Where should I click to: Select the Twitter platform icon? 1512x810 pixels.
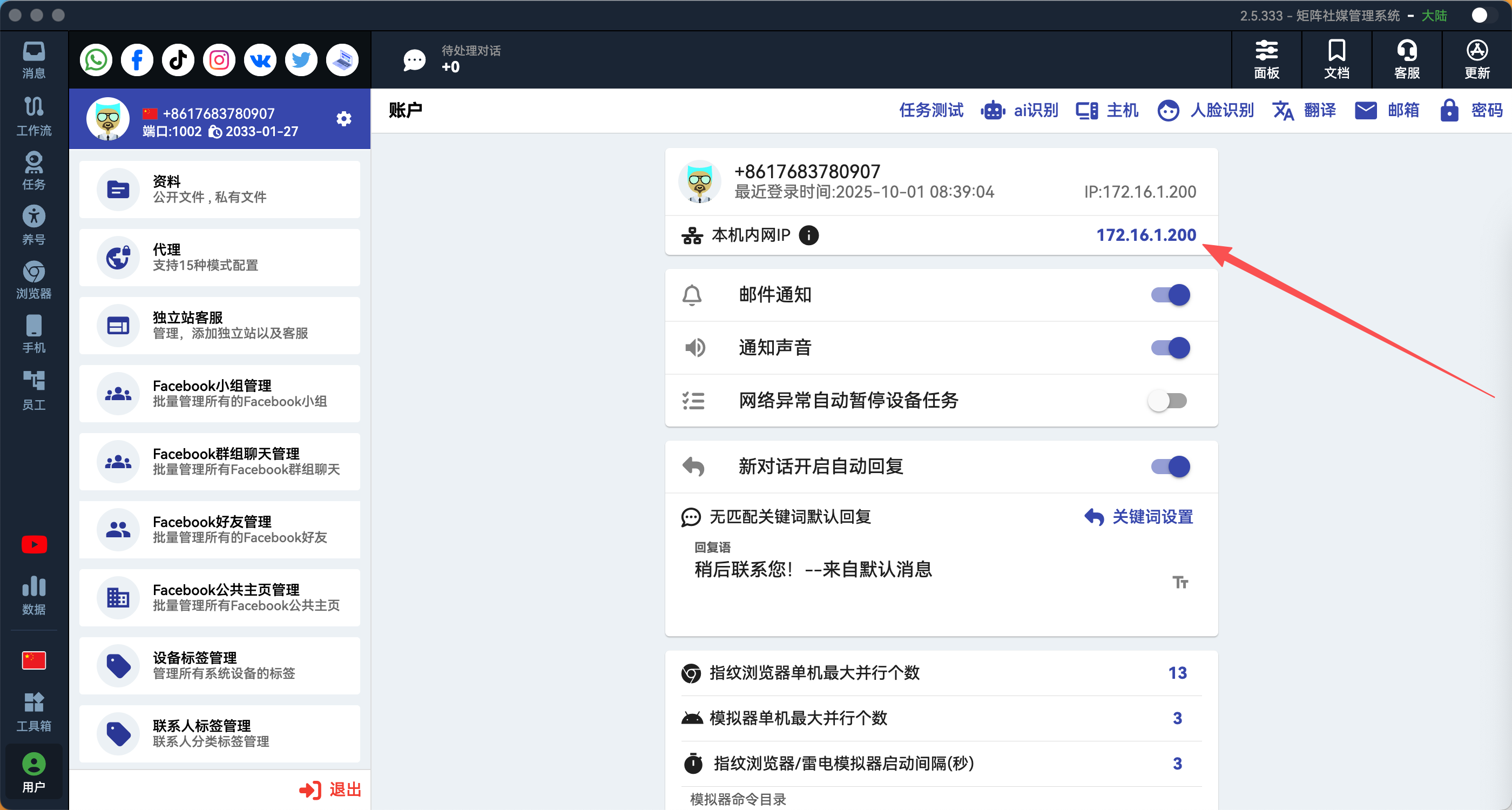pos(301,60)
